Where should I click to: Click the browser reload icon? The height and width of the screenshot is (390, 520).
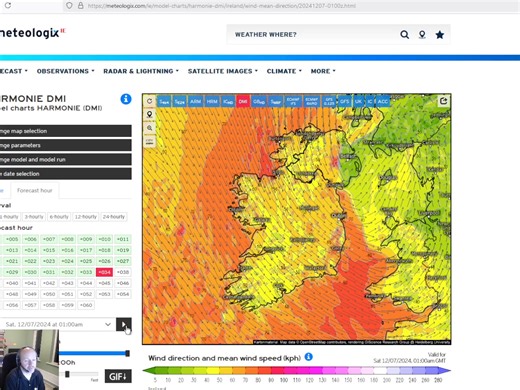click(8, 5)
